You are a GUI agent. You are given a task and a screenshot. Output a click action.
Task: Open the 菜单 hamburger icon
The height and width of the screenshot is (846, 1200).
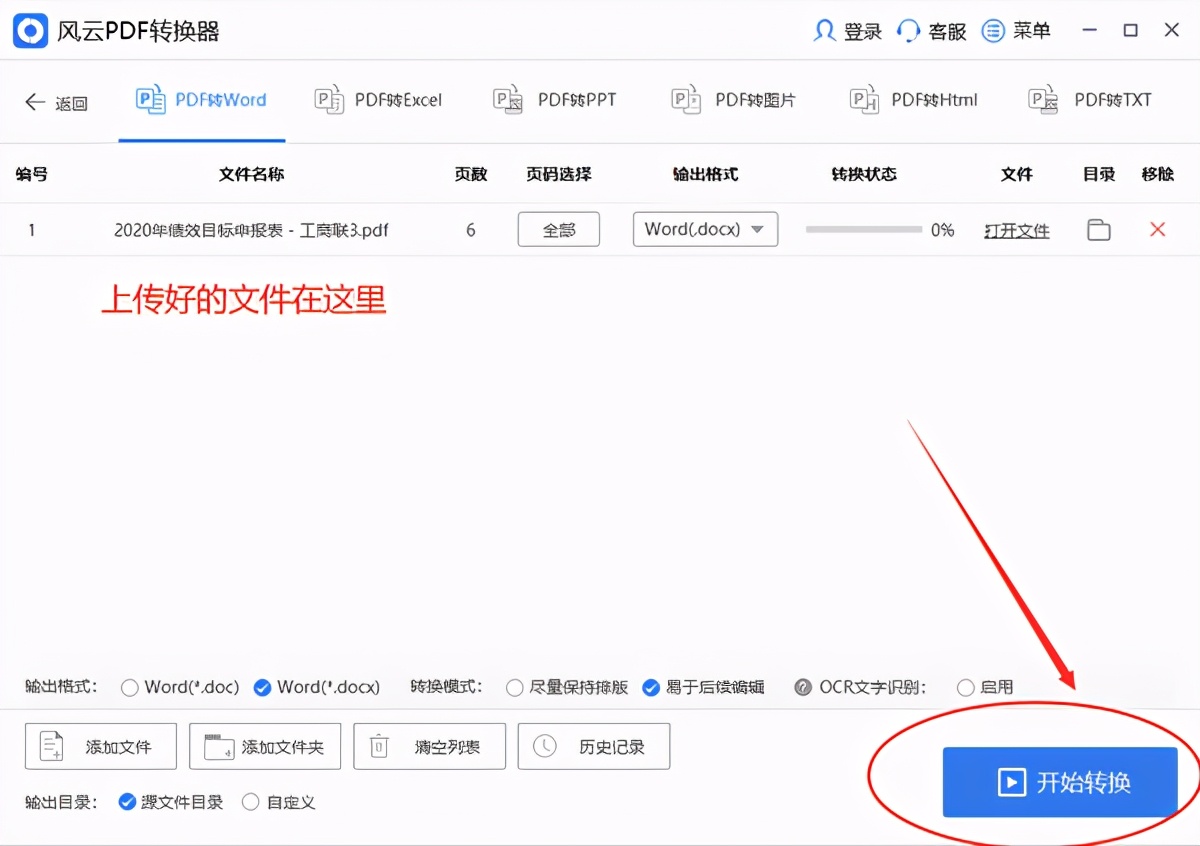tap(993, 31)
